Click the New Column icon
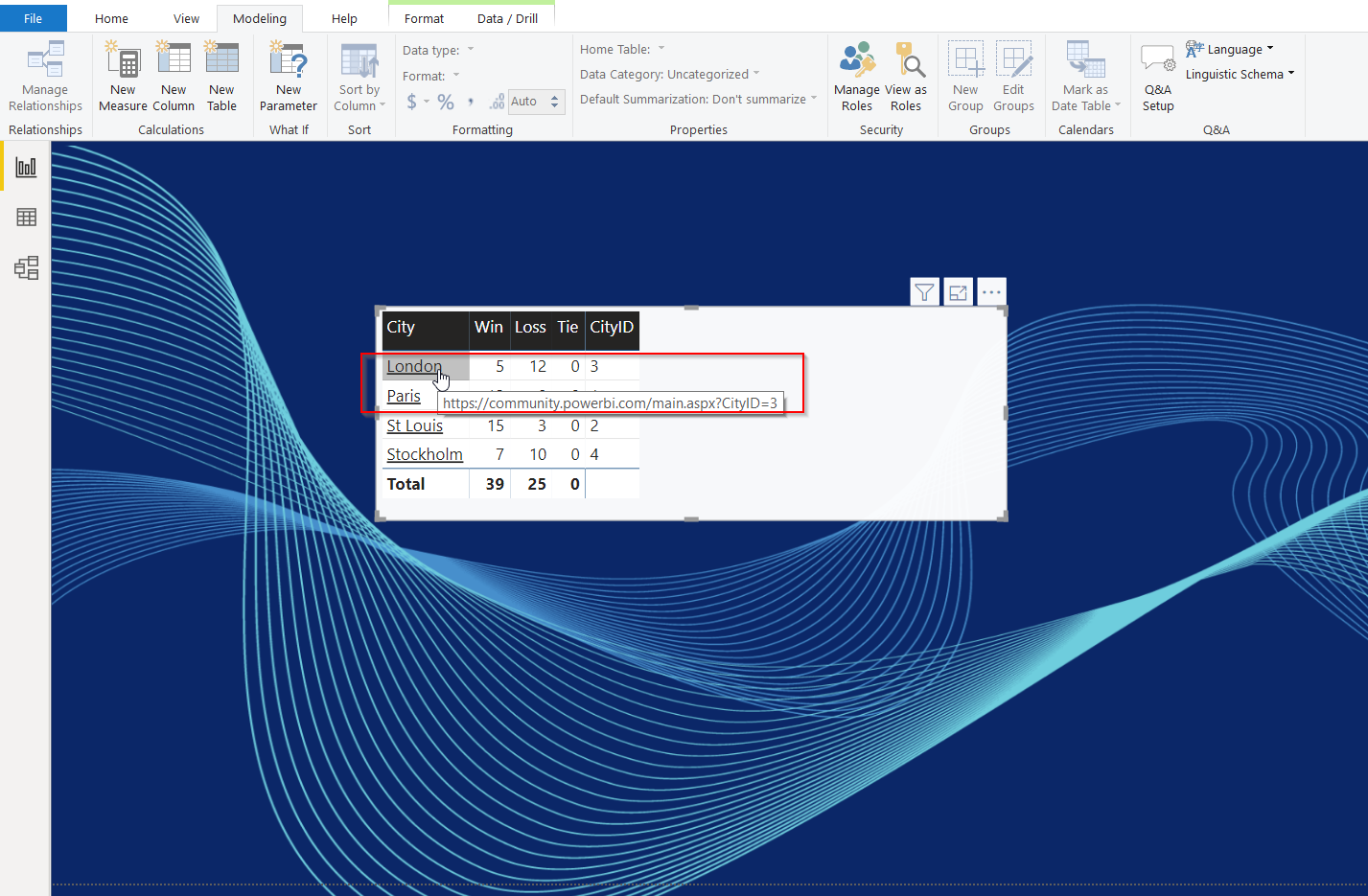 [174, 62]
